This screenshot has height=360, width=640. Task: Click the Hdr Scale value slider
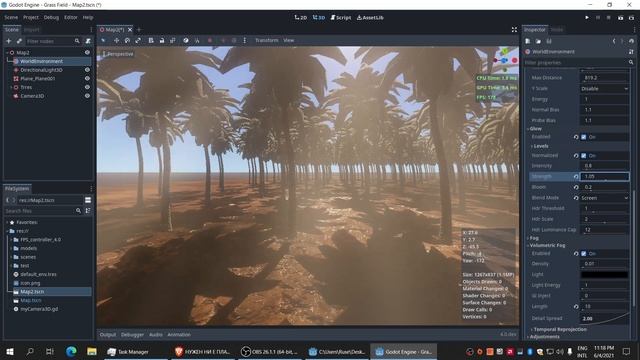point(604,219)
